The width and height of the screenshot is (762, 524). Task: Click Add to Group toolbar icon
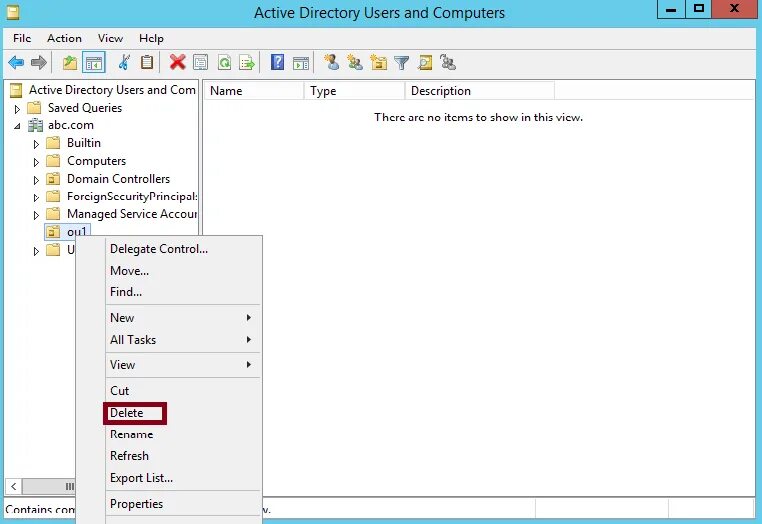pos(448,62)
